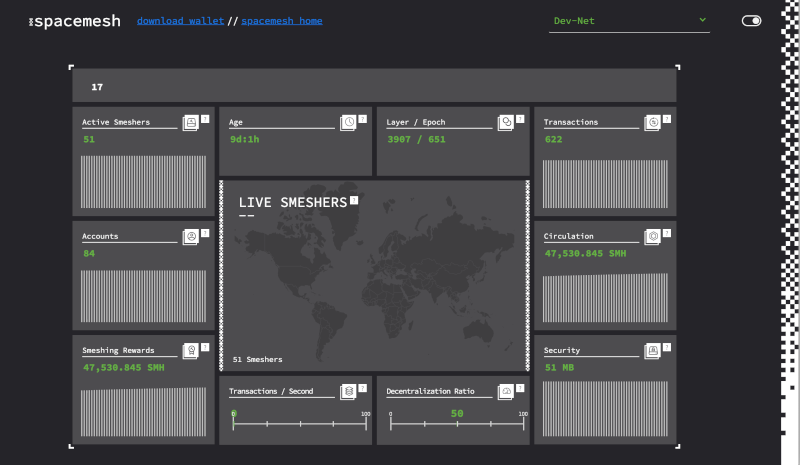Image resolution: width=800 pixels, height=465 pixels.
Task: Click the Layer / Epoch icon
Action: [x=506, y=123]
